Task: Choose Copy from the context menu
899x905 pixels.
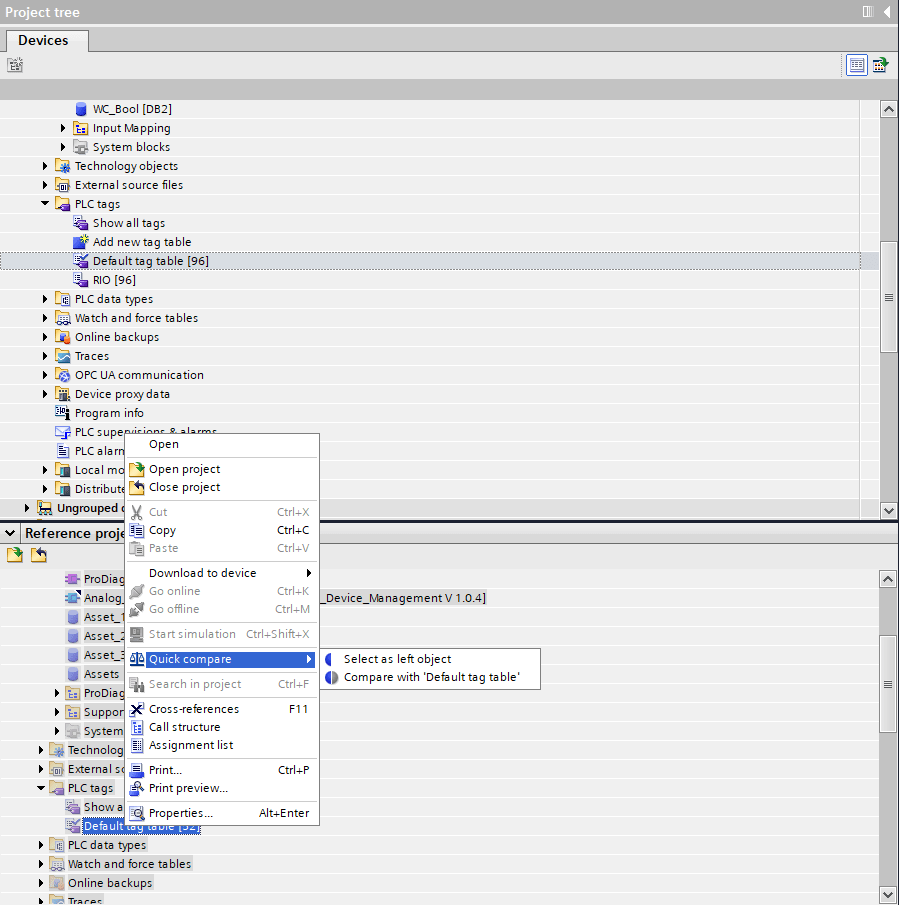Action: coord(162,530)
